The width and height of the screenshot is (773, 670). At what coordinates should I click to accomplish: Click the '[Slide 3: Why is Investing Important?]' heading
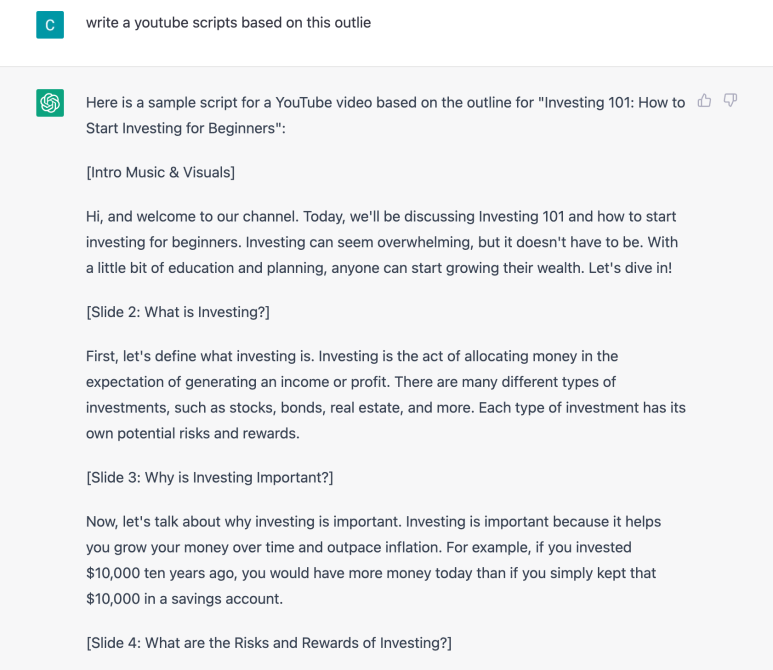coord(210,478)
